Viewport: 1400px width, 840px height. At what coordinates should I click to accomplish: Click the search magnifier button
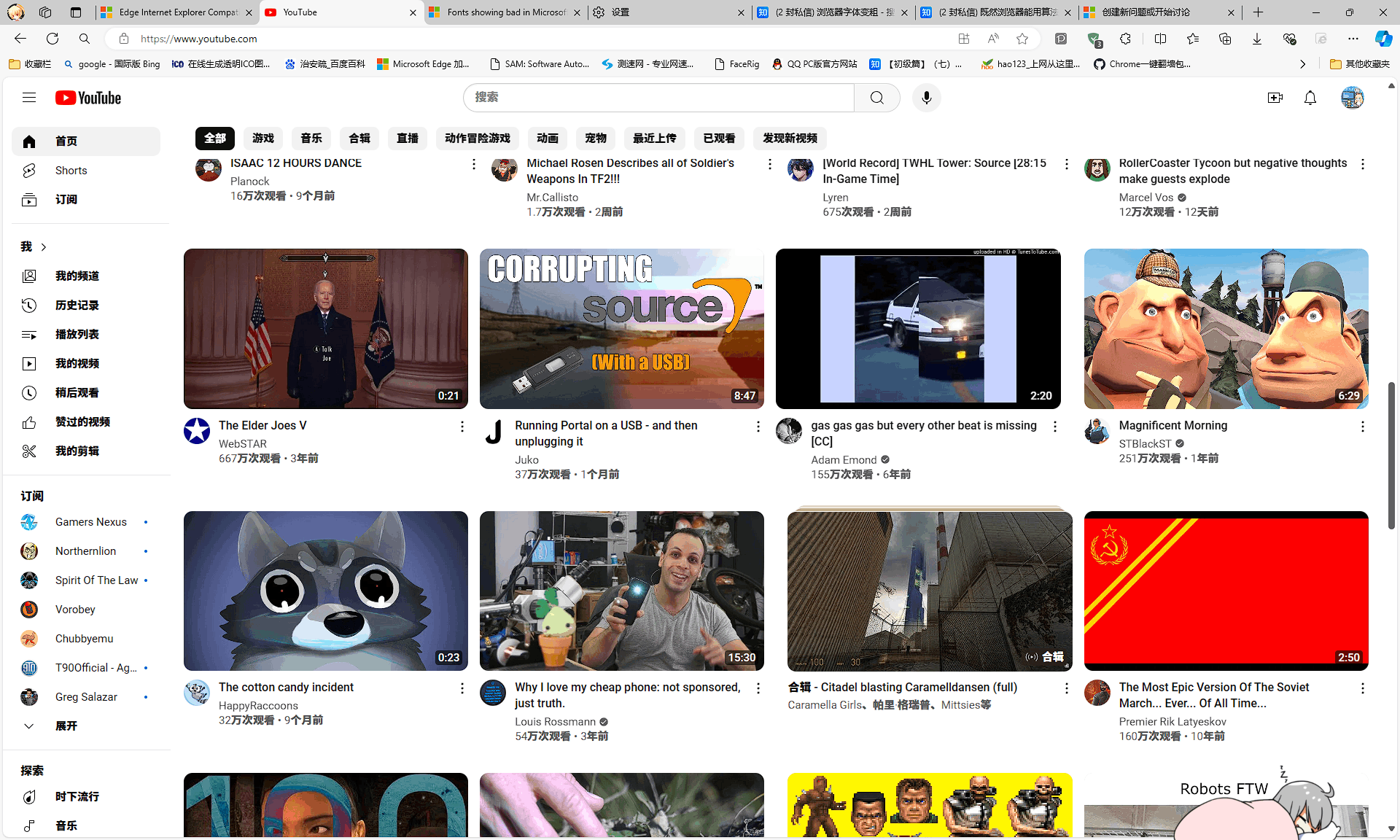click(x=876, y=98)
